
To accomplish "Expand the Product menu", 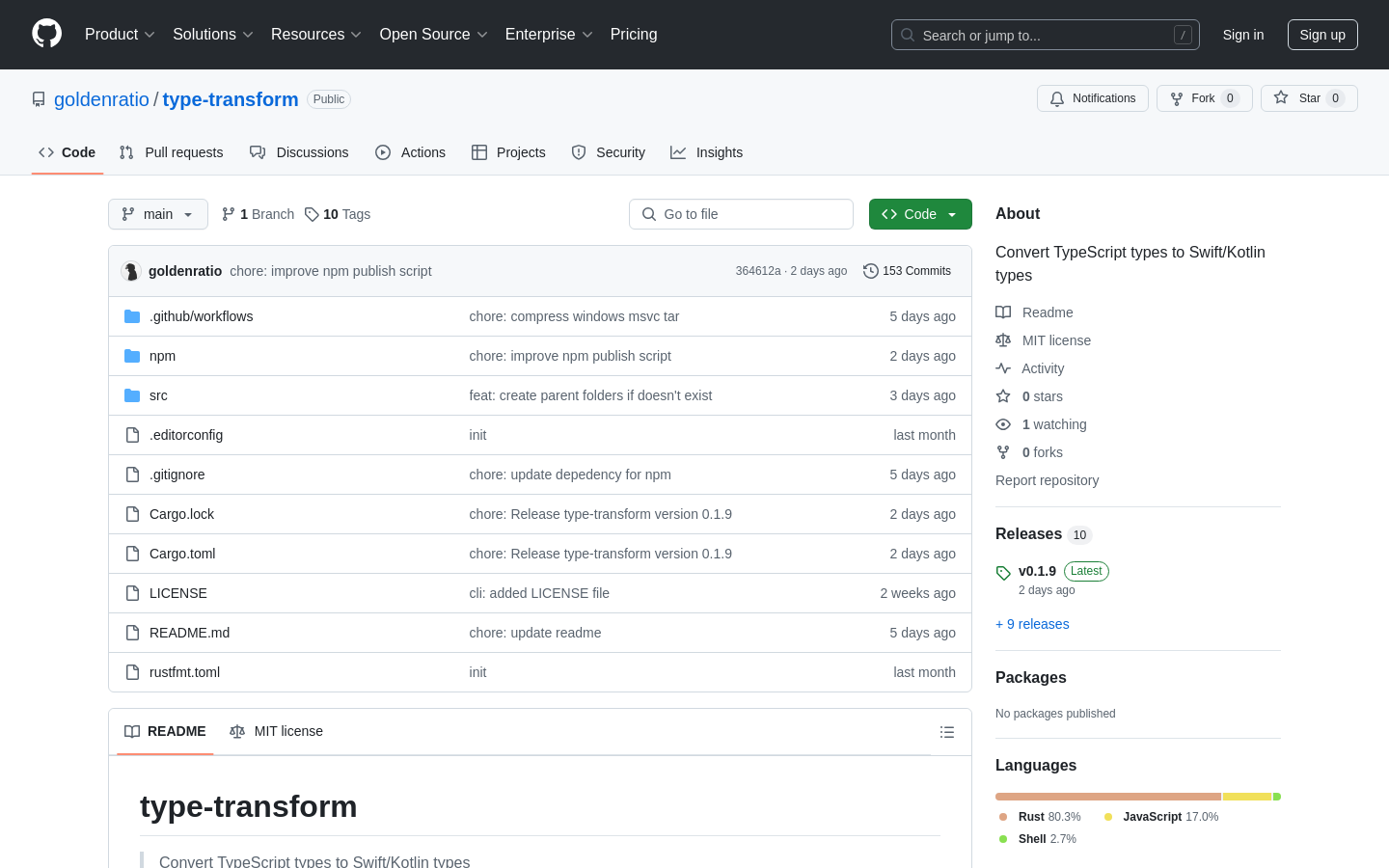I will (120, 35).
